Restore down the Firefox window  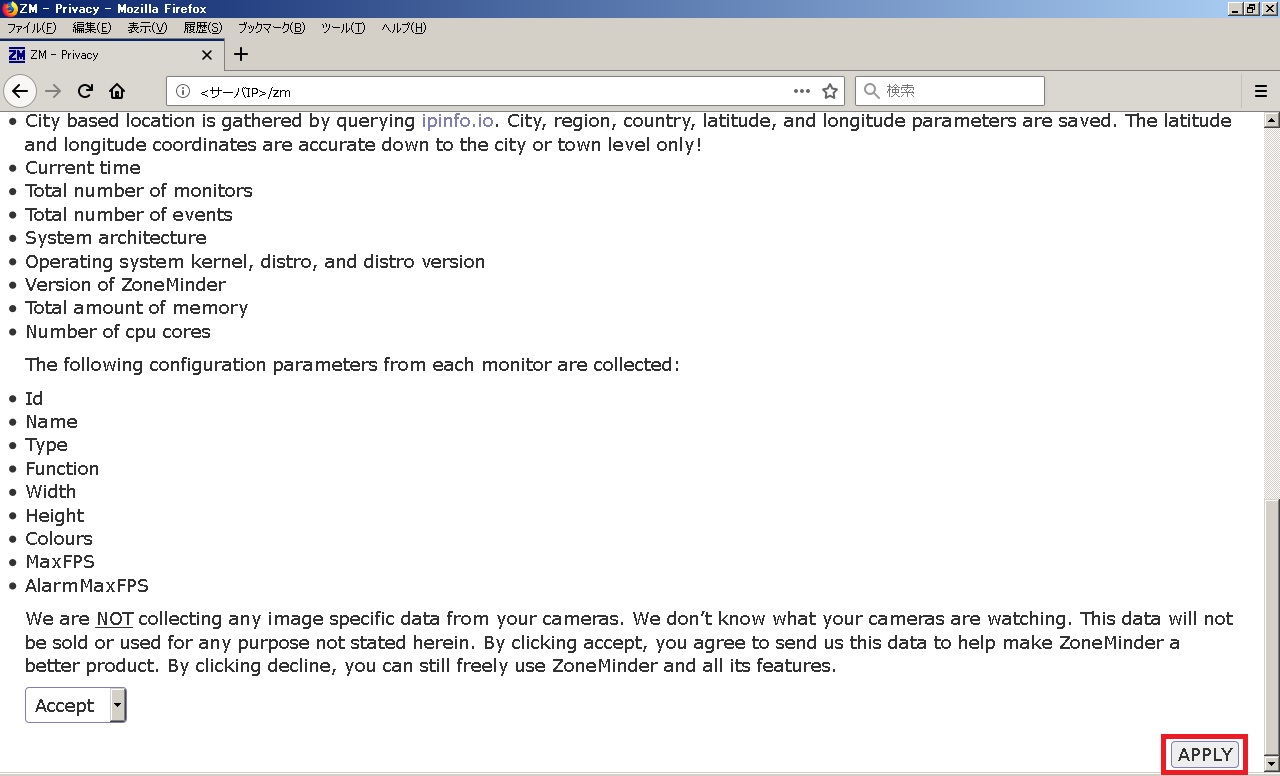[1251, 8]
